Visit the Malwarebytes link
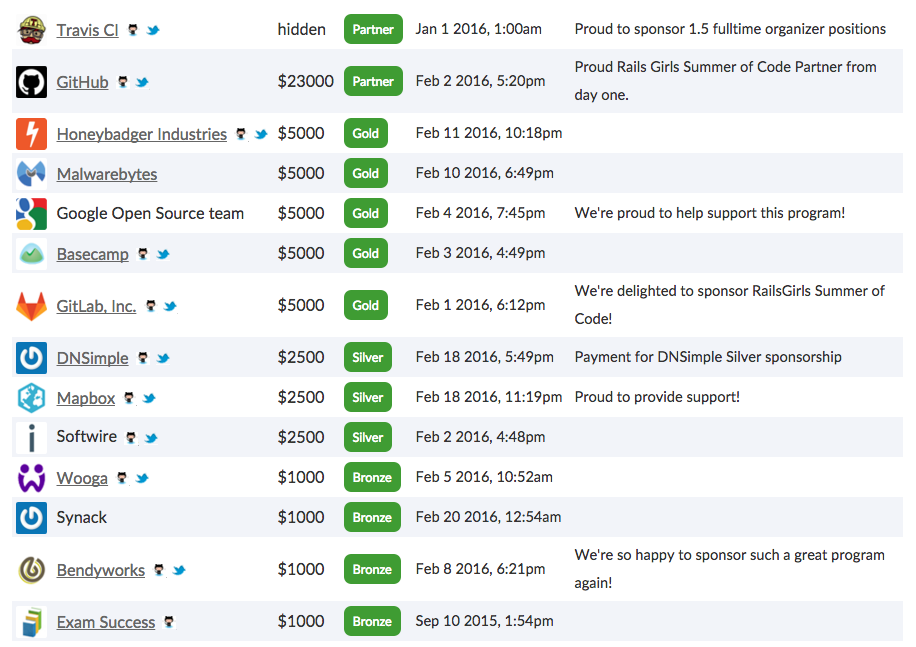Image resolution: width=916 pixels, height=647 pixels. 107,174
